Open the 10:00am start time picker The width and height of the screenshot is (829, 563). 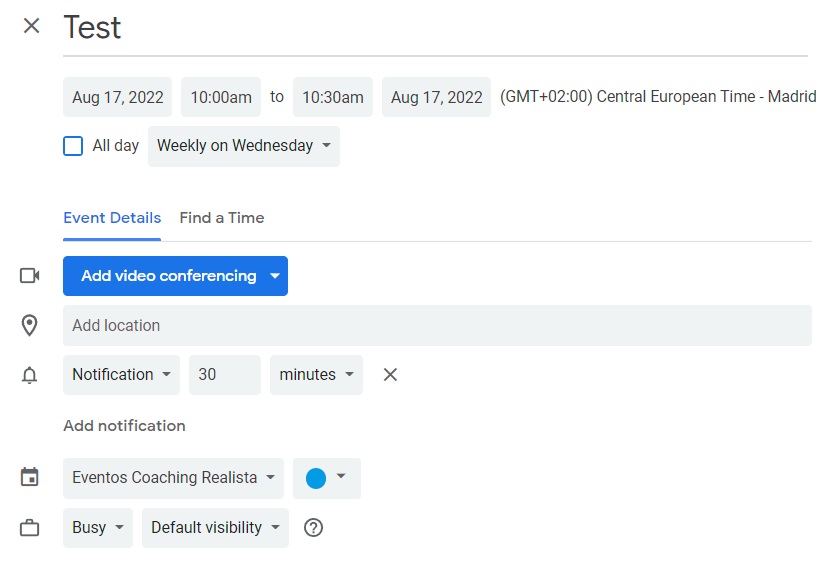pyautogui.click(x=221, y=97)
